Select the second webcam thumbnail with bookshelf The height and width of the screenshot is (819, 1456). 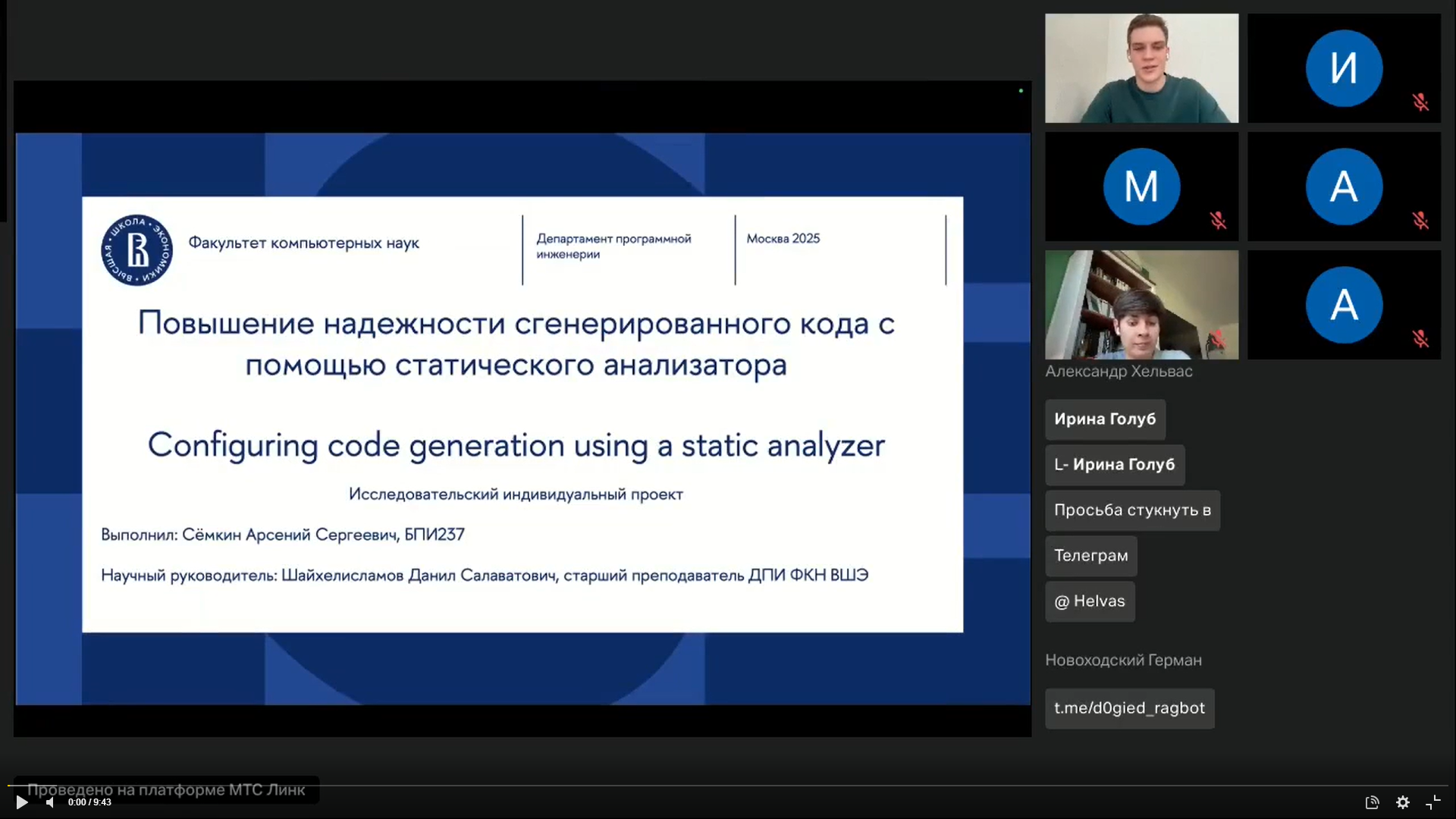1141,305
